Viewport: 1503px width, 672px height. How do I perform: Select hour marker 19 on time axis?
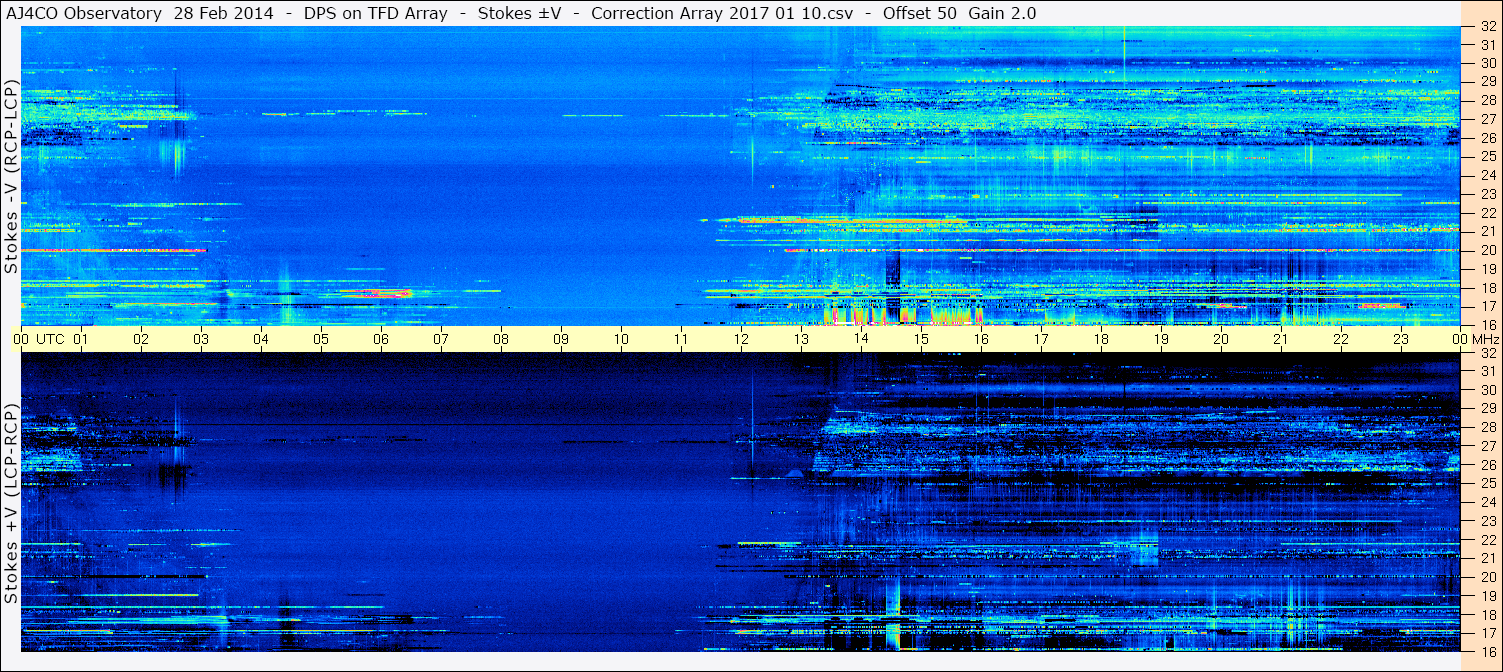[1161, 339]
